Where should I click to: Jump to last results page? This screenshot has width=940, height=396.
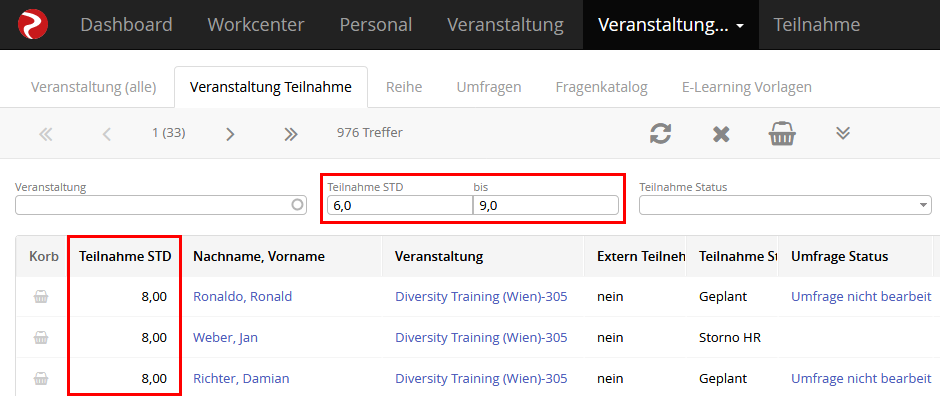coord(291,134)
